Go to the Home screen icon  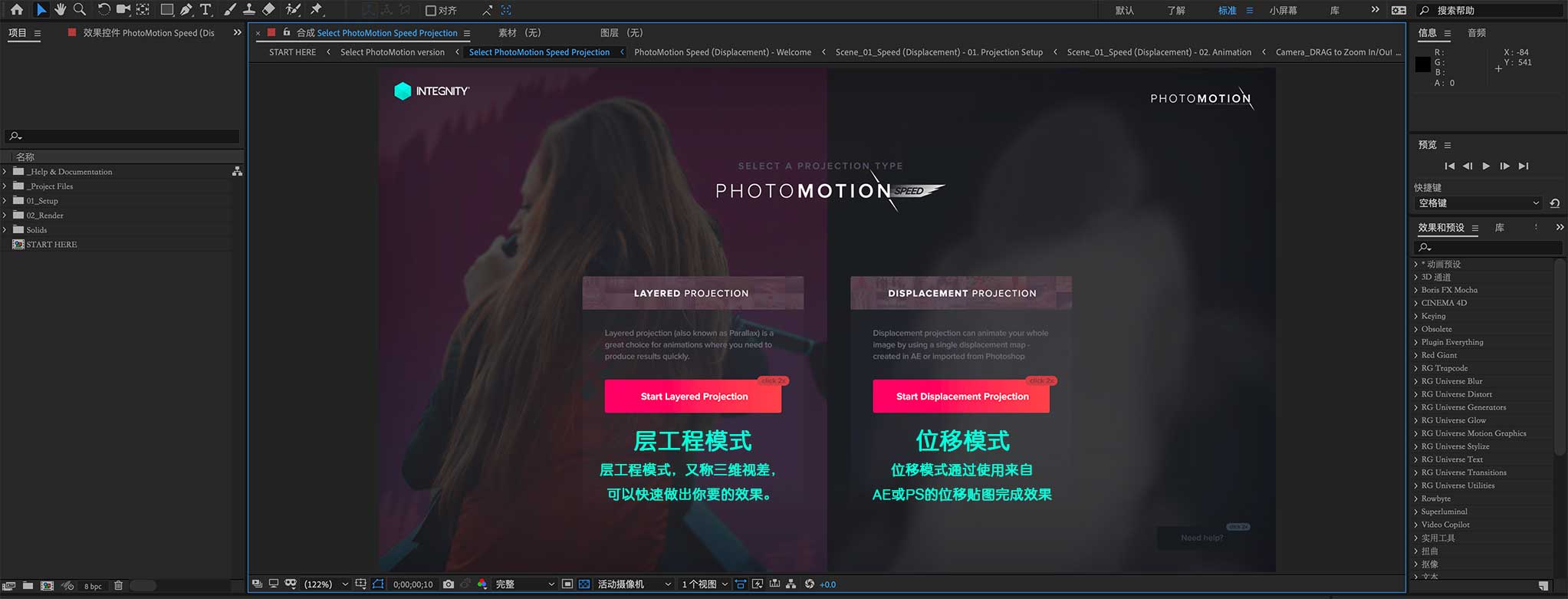16,10
